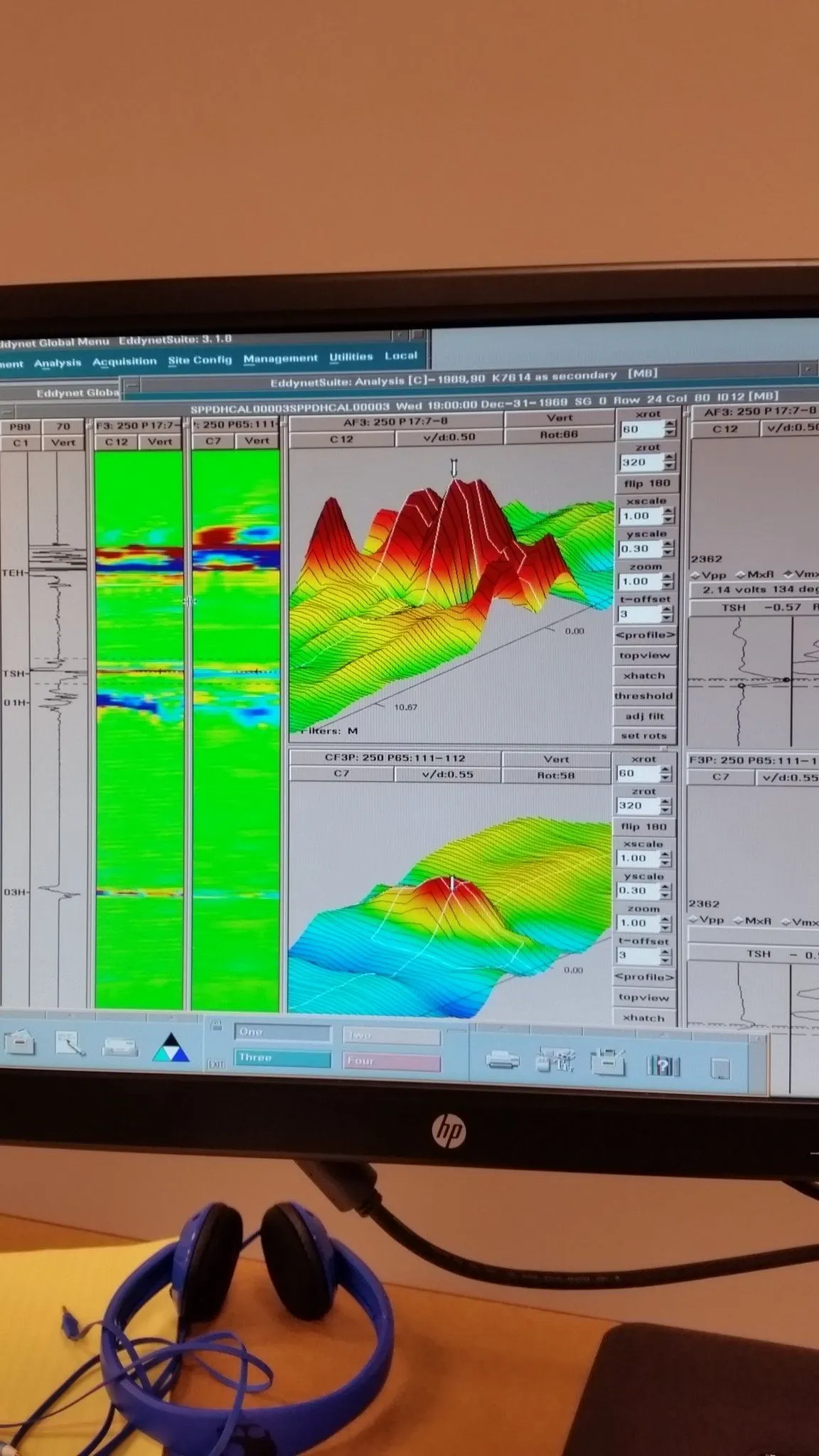Select the Vpp radio option in the lower right panel
The width and height of the screenshot is (819, 1456).
tap(693, 921)
